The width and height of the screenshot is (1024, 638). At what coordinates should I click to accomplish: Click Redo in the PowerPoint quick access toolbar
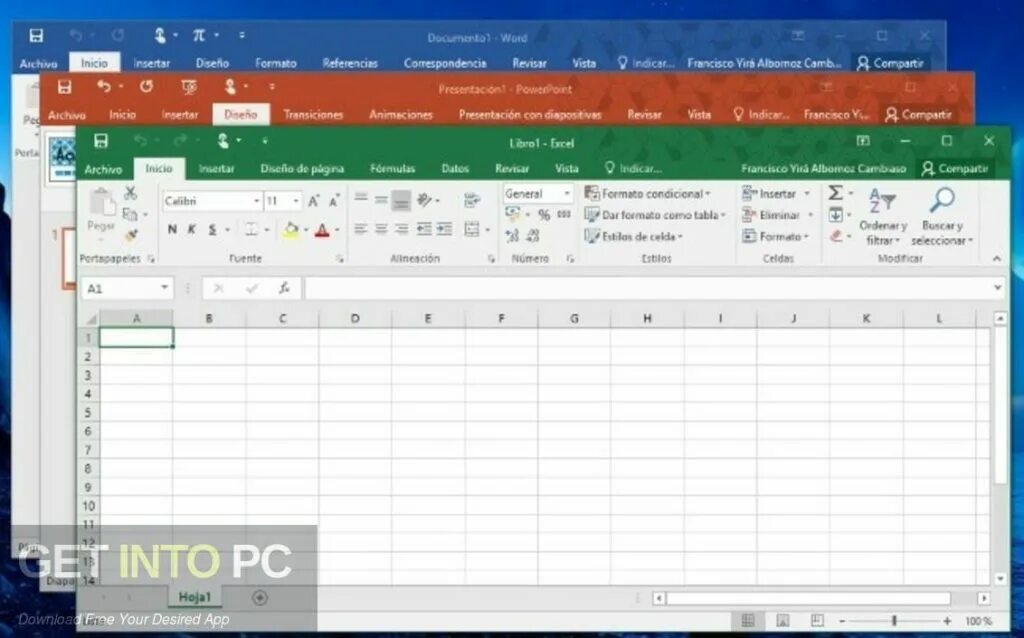146,86
